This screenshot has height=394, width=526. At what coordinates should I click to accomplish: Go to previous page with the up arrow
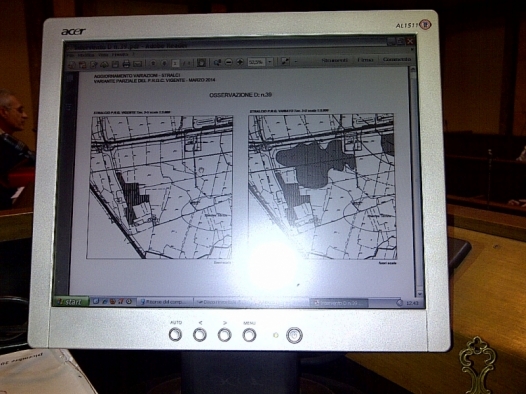(153, 63)
